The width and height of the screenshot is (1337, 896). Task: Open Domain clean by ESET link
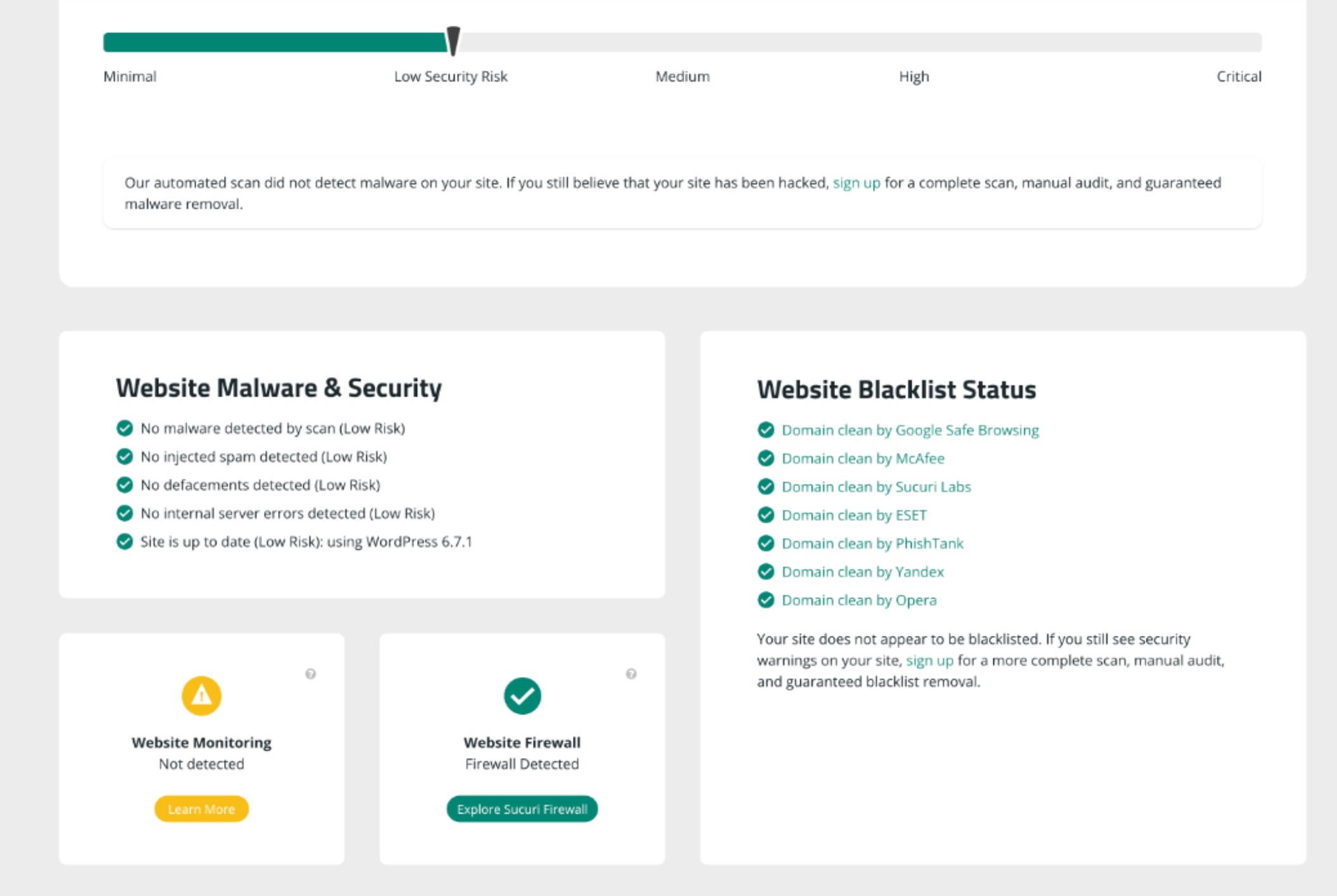[854, 515]
